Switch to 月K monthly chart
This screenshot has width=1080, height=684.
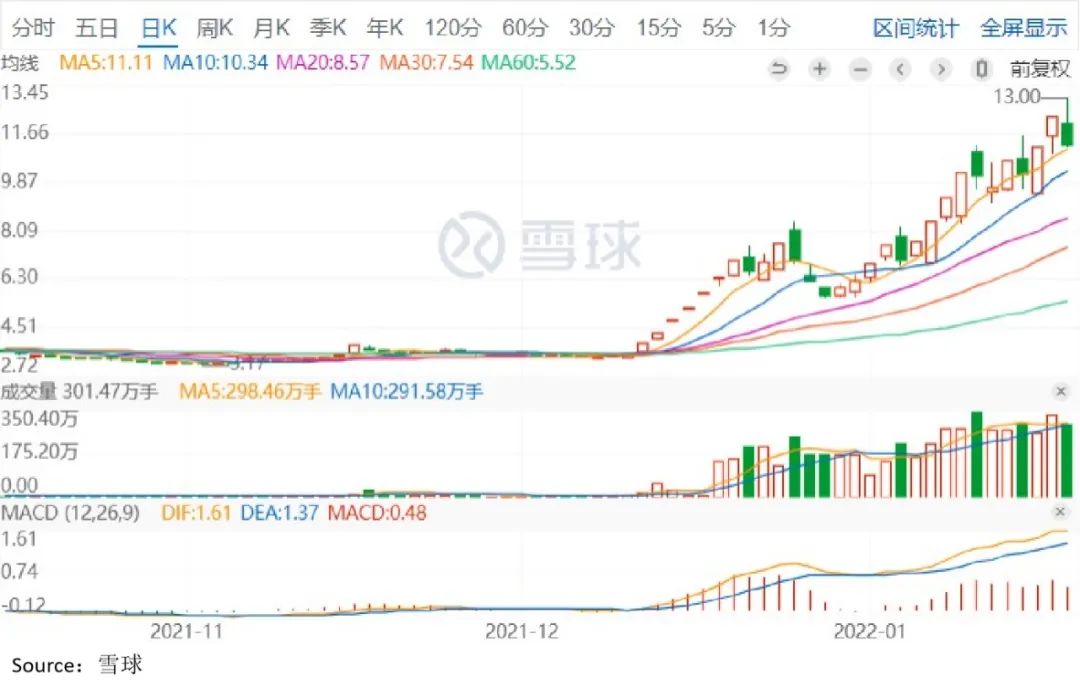[271, 28]
